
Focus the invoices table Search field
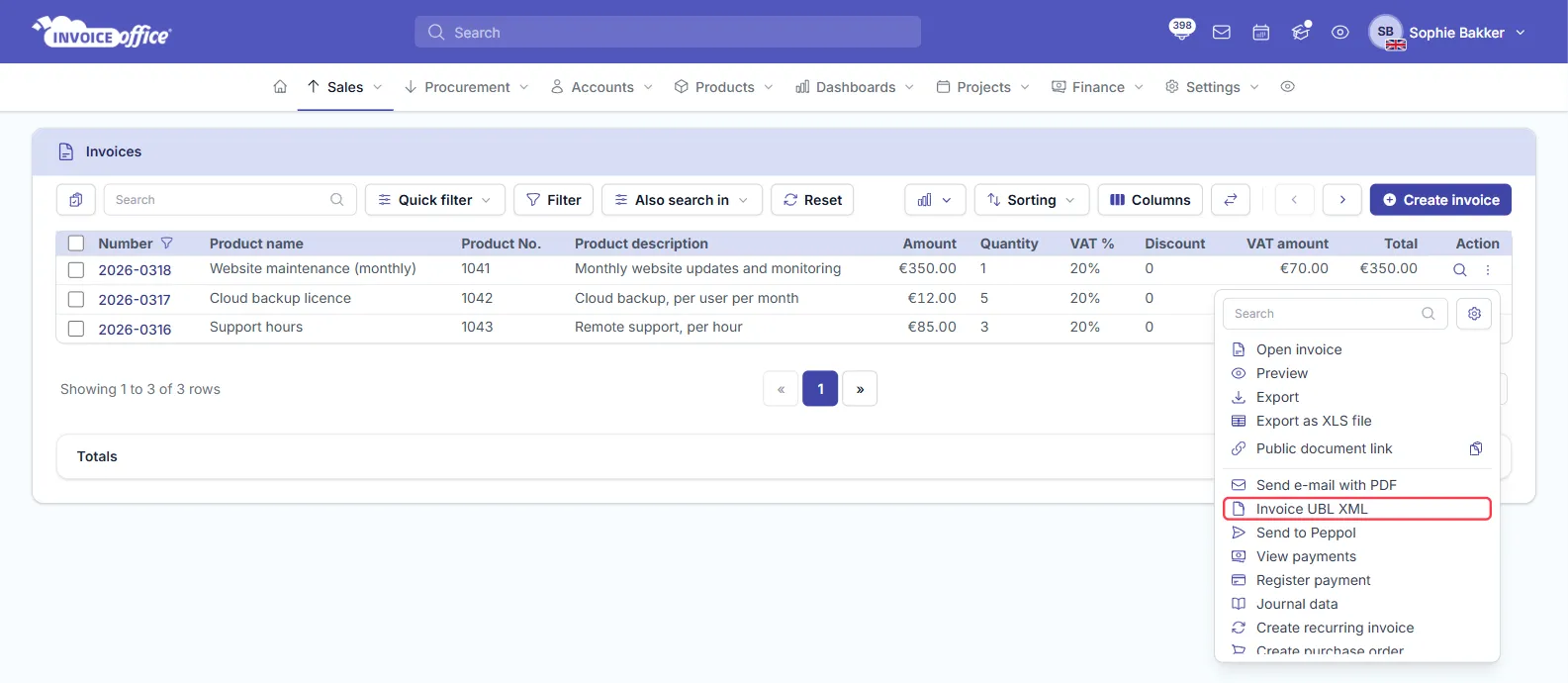tap(230, 200)
